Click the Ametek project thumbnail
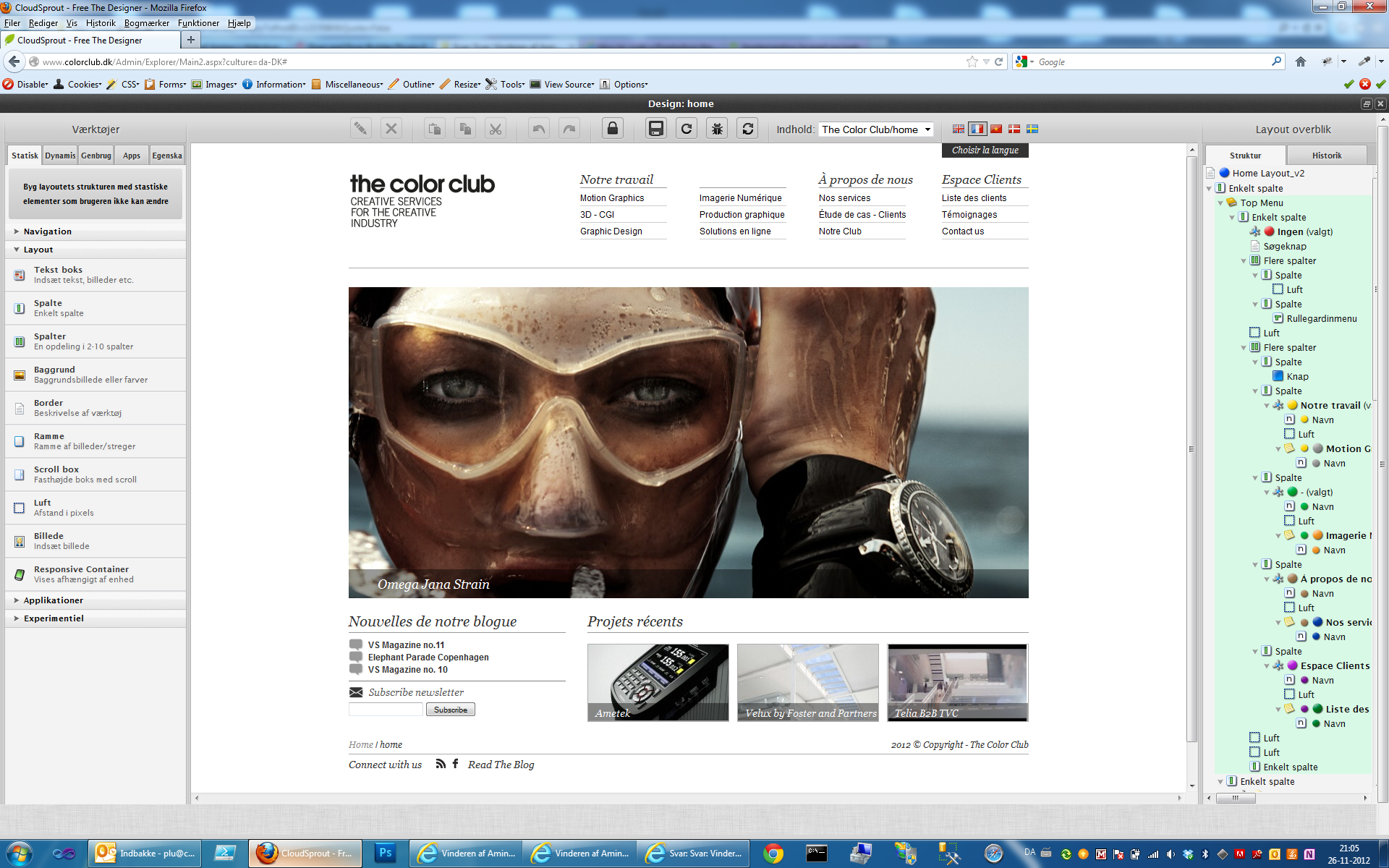1389x868 pixels. [658, 682]
